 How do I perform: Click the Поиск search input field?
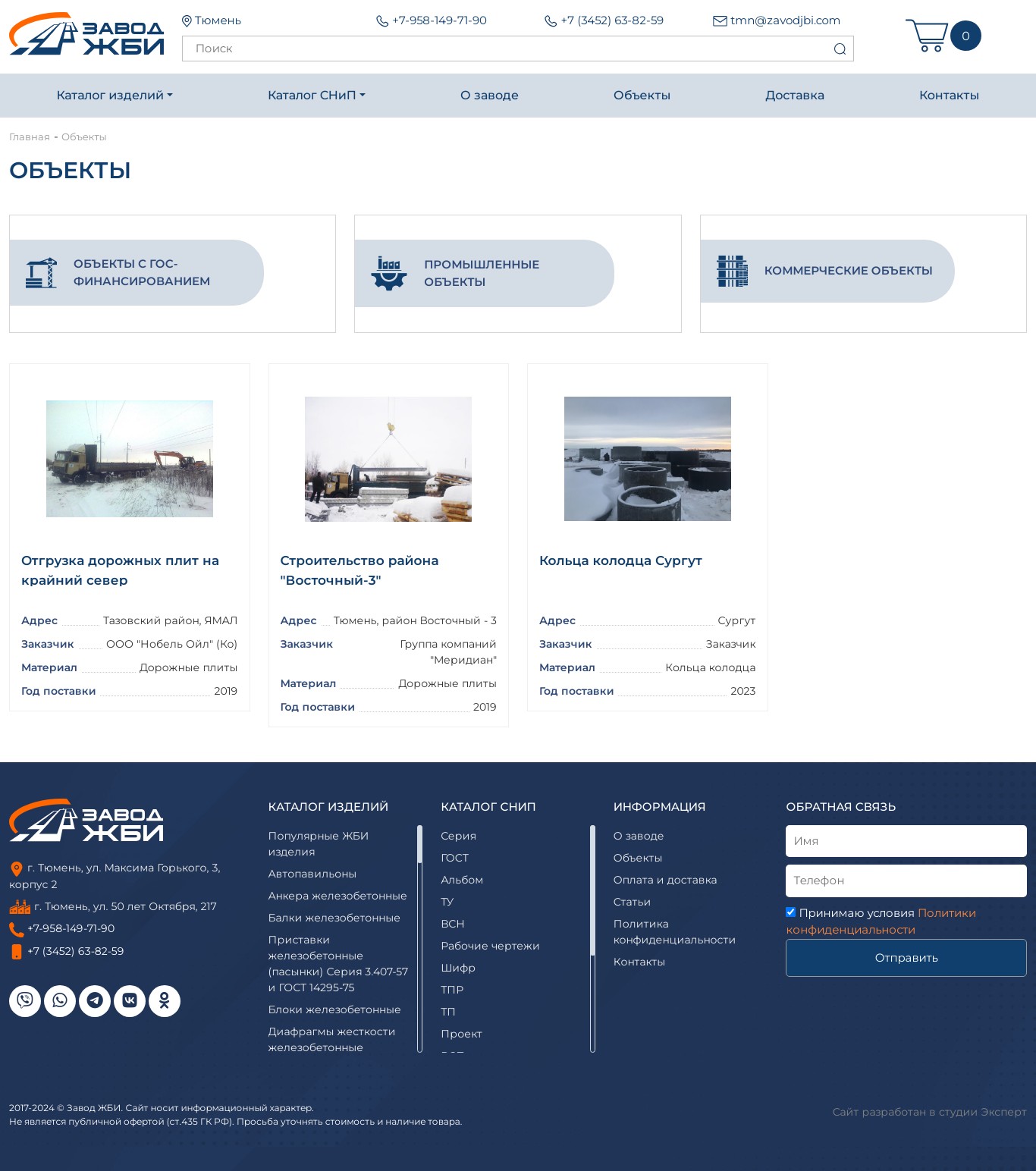pyautogui.click(x=518, y=49)
